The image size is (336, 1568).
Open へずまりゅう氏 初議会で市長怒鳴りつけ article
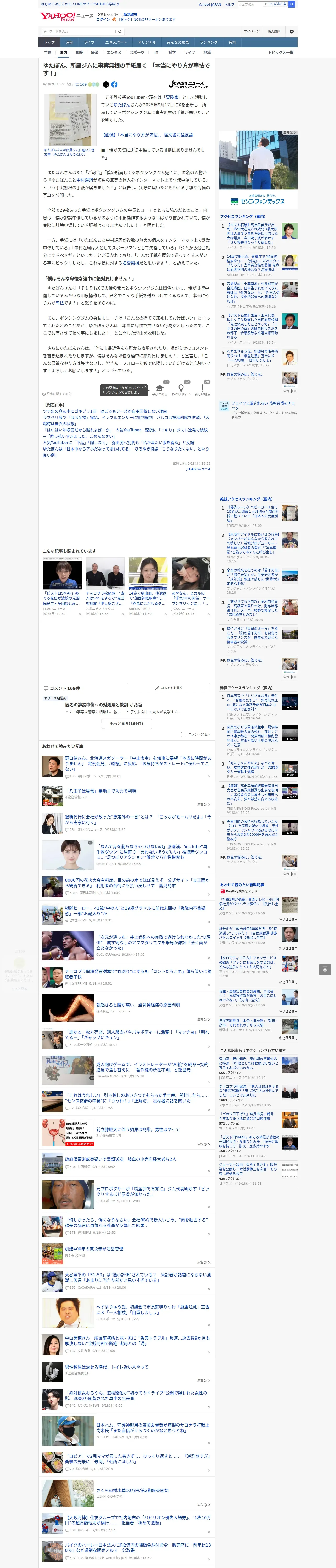[x=153, y=1309]
